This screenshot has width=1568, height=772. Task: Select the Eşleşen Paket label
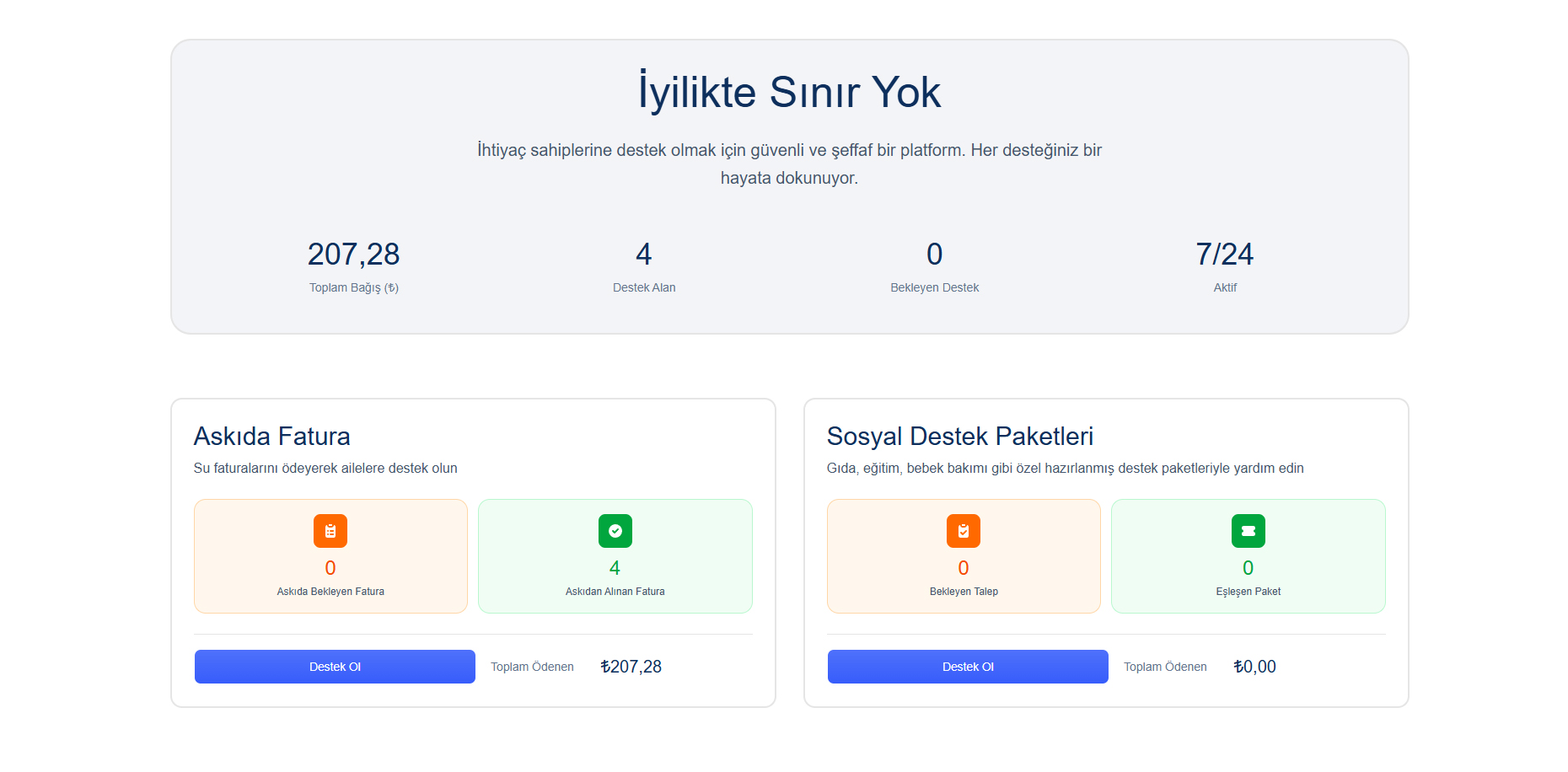[1248, 592]
